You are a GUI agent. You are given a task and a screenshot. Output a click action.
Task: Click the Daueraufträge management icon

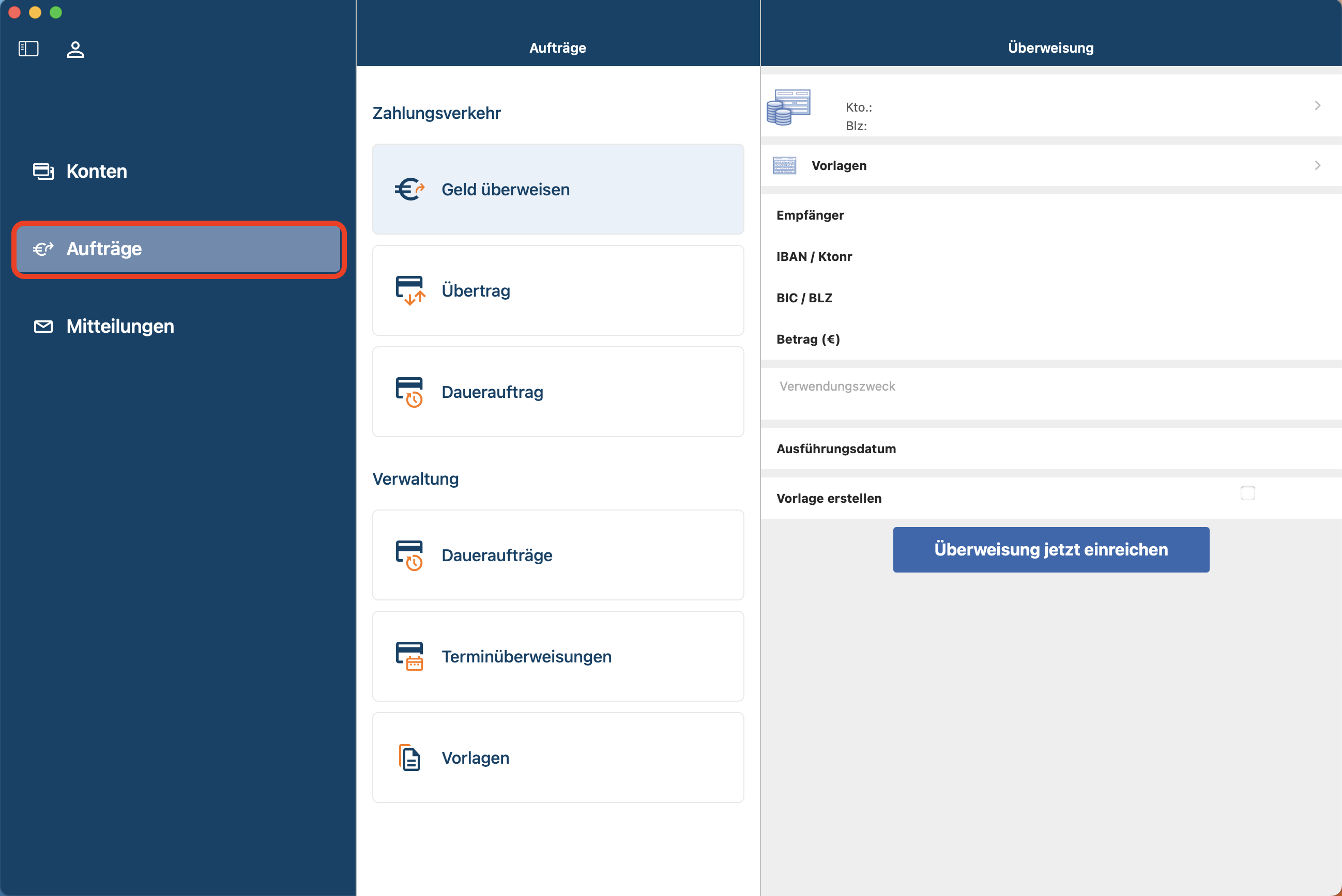[409, 555]
